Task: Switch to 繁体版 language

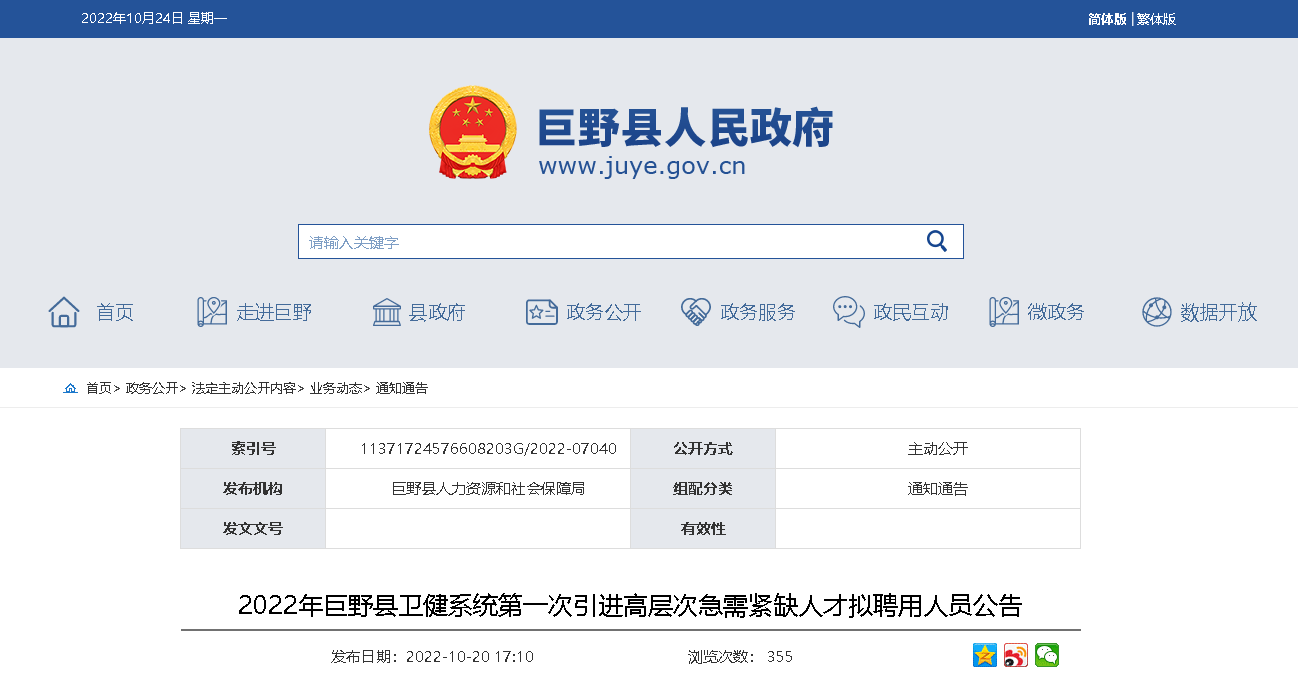Action: coord(1157,19)
